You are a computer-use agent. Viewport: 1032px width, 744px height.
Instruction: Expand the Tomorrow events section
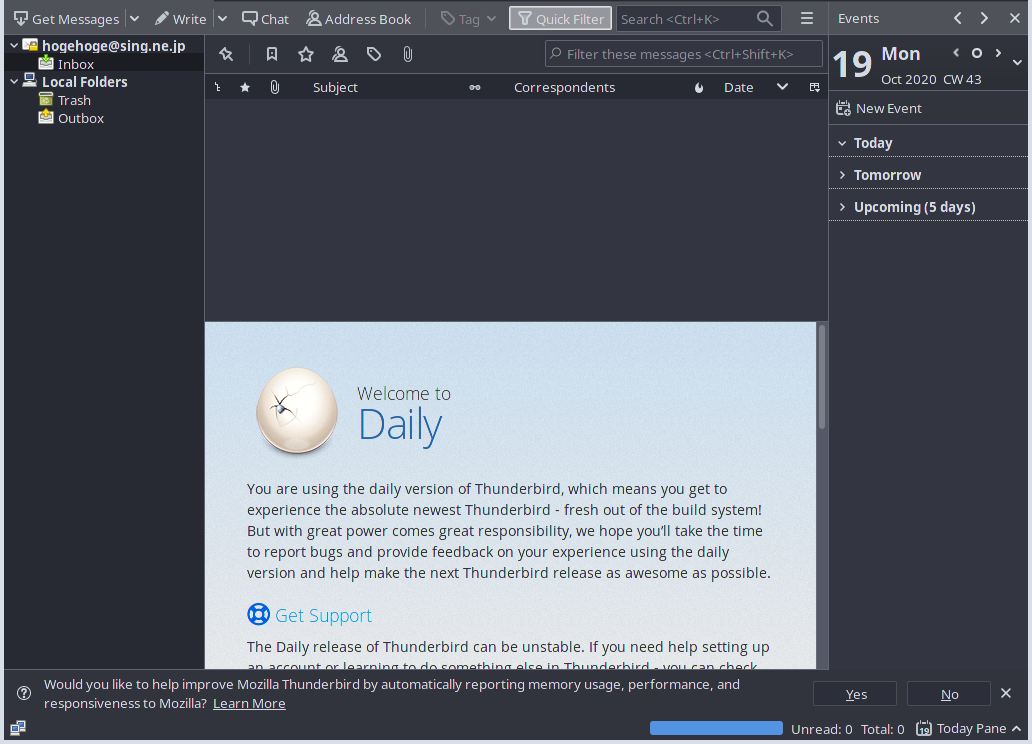click(842, 175)
